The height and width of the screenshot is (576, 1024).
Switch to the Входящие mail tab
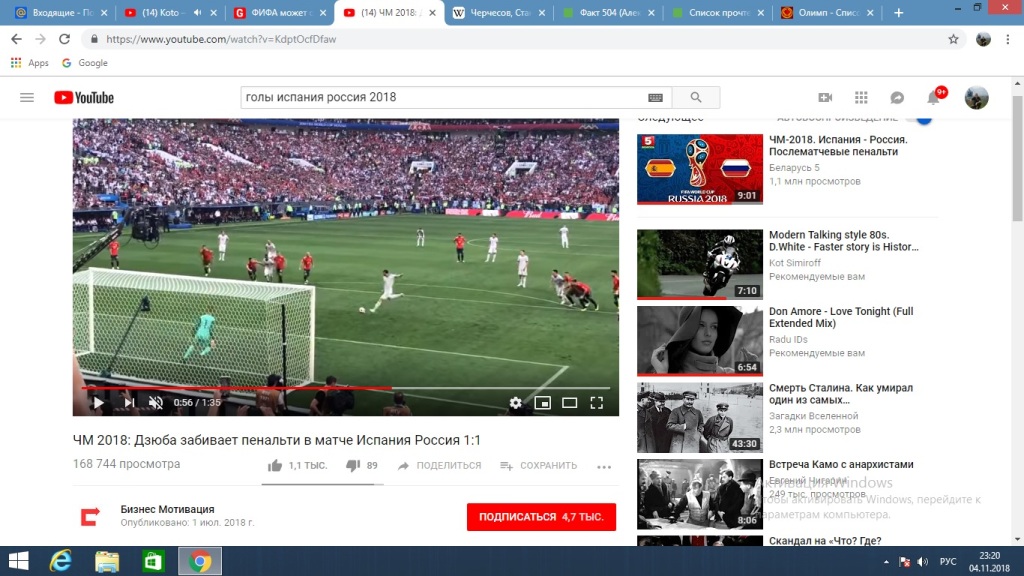coord(62,13)
